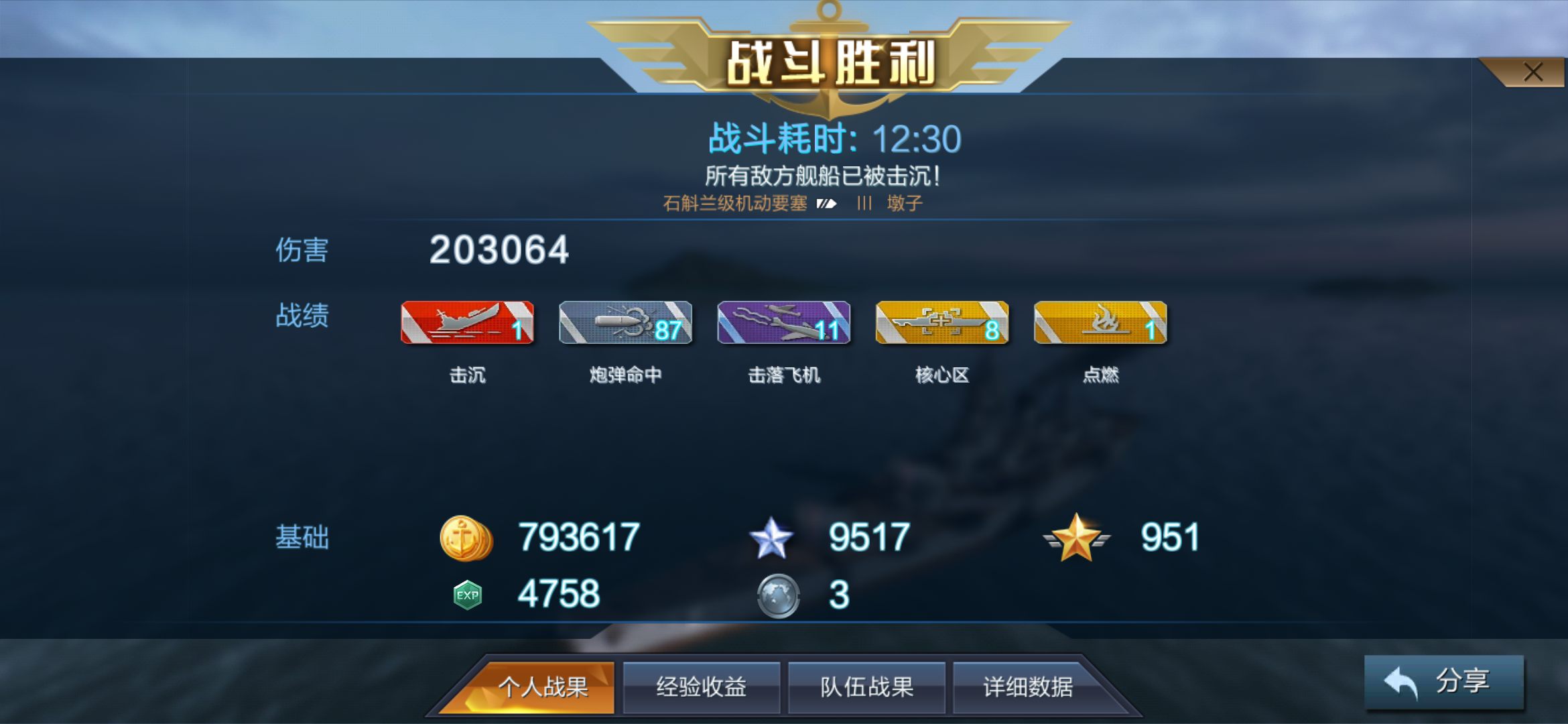1568x724 pixels.
Task: Click the silver-blue star icon
Action: [x=771, y=538]
